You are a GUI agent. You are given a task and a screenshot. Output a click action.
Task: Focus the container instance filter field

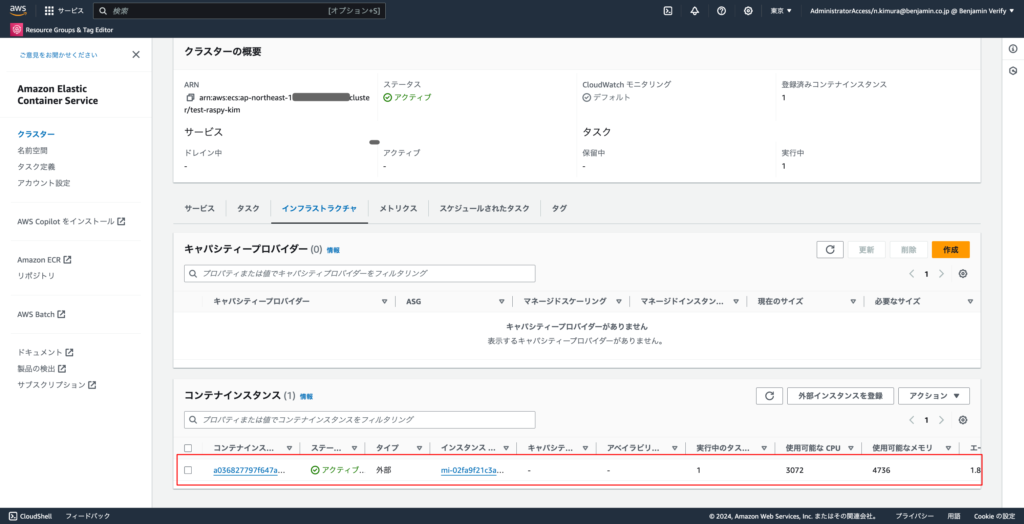coord(360,419)
